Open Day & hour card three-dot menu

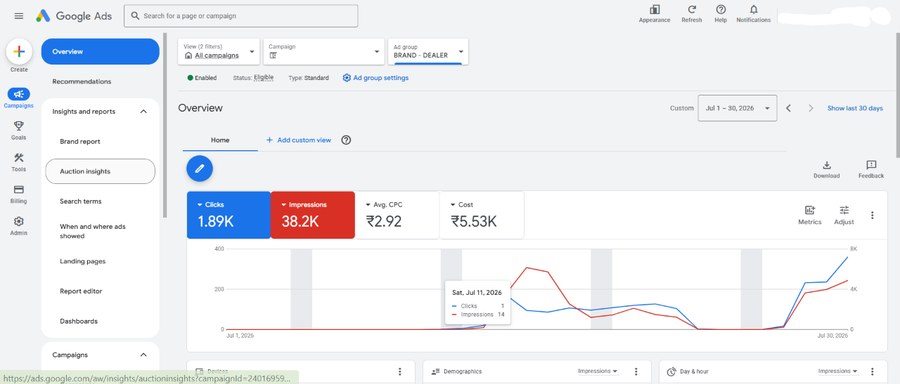(x=872, y=372)
